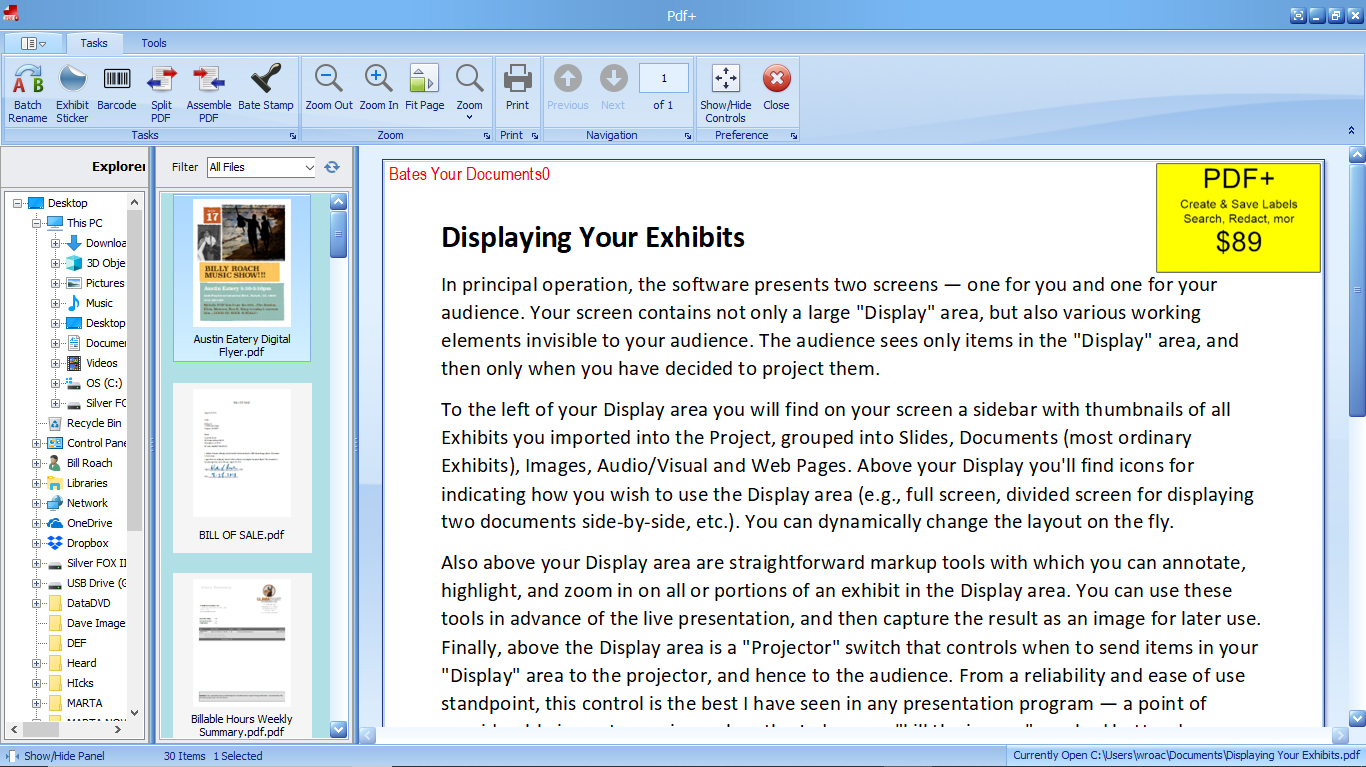The image size is (1366, 767).
Task: Open the Exhibit Sticker tool
Action: [x=71, y=90]
